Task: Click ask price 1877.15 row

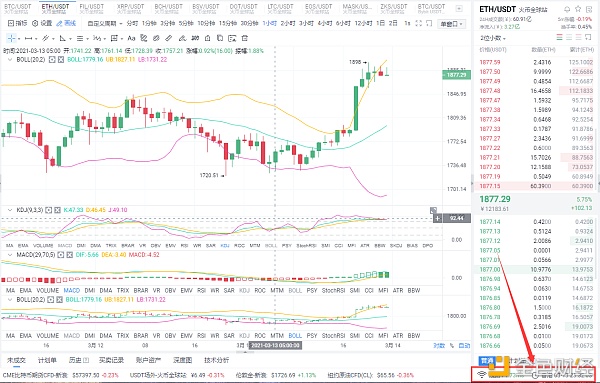Action: point(536,186)
